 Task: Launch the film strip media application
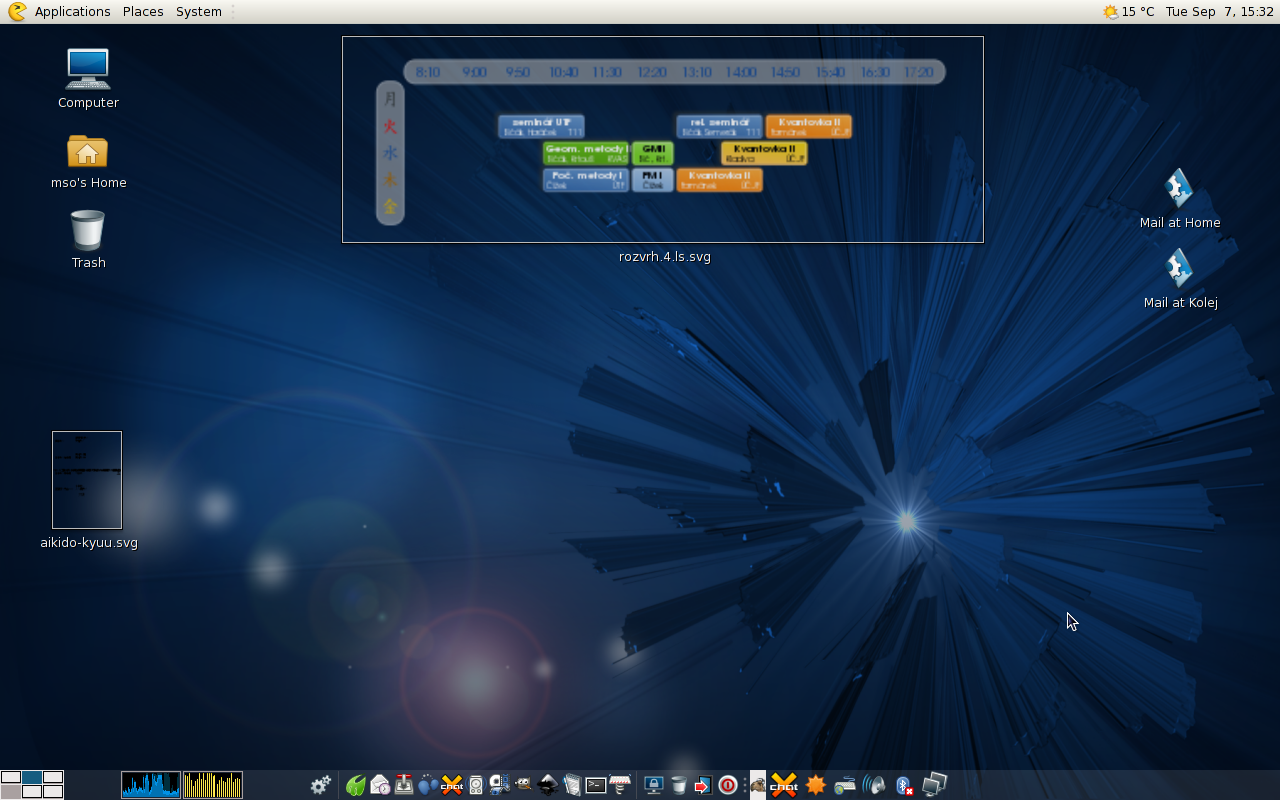pyautogui.click(x=499, y=785)
